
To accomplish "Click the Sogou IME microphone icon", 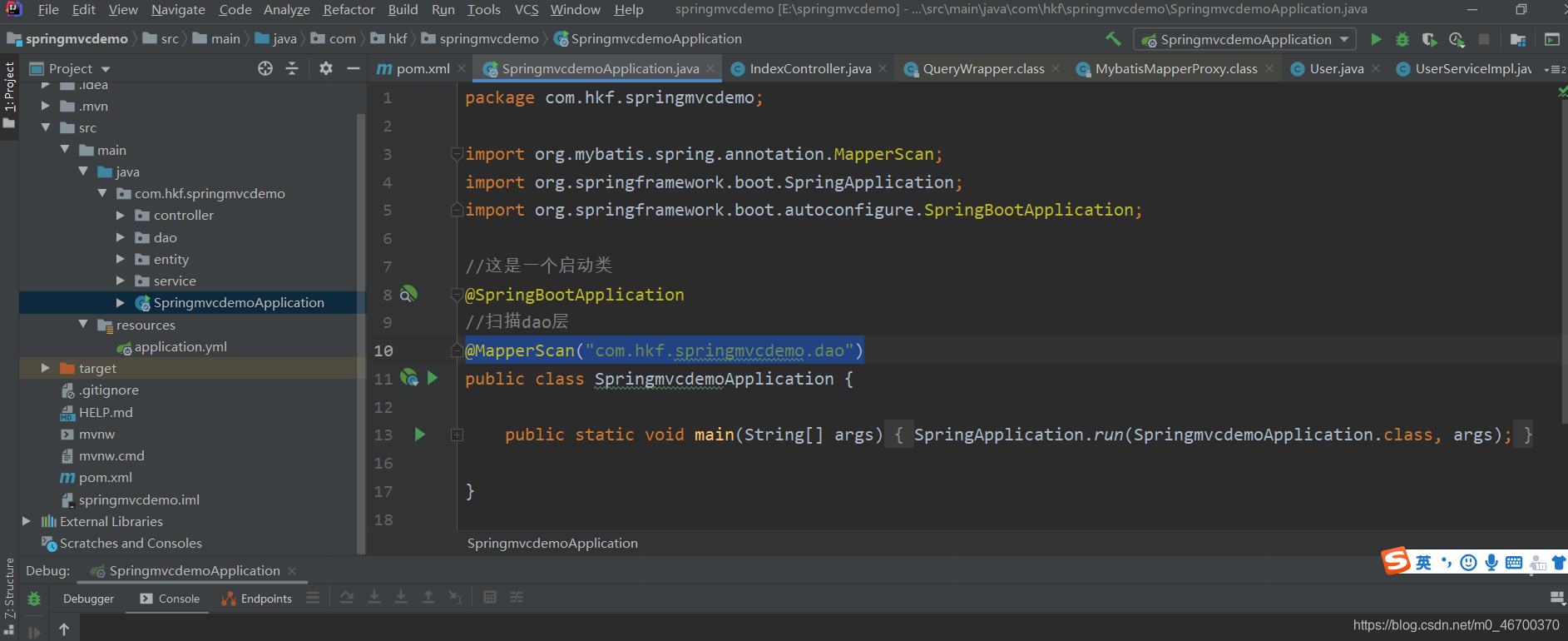I will tap(1491, 563).
